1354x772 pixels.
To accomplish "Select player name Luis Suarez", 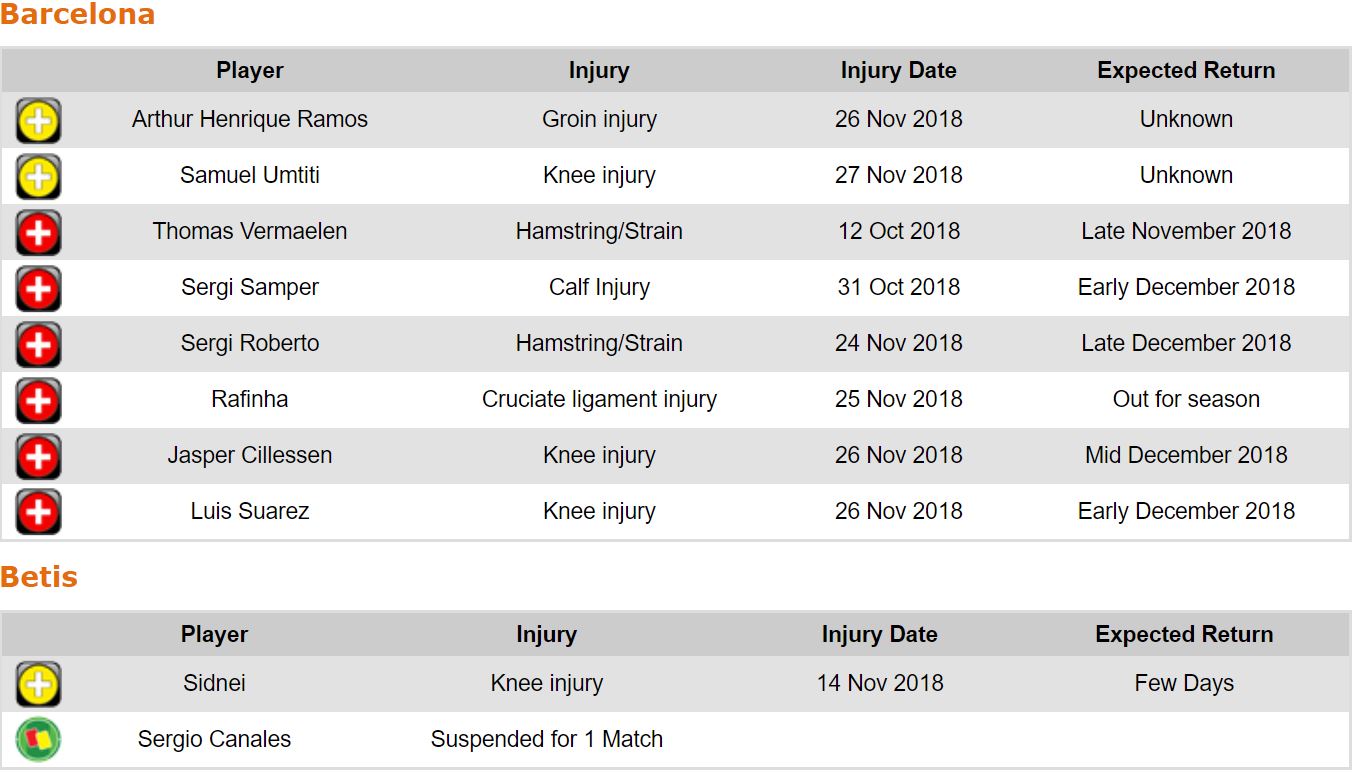I will click(250, 511).
